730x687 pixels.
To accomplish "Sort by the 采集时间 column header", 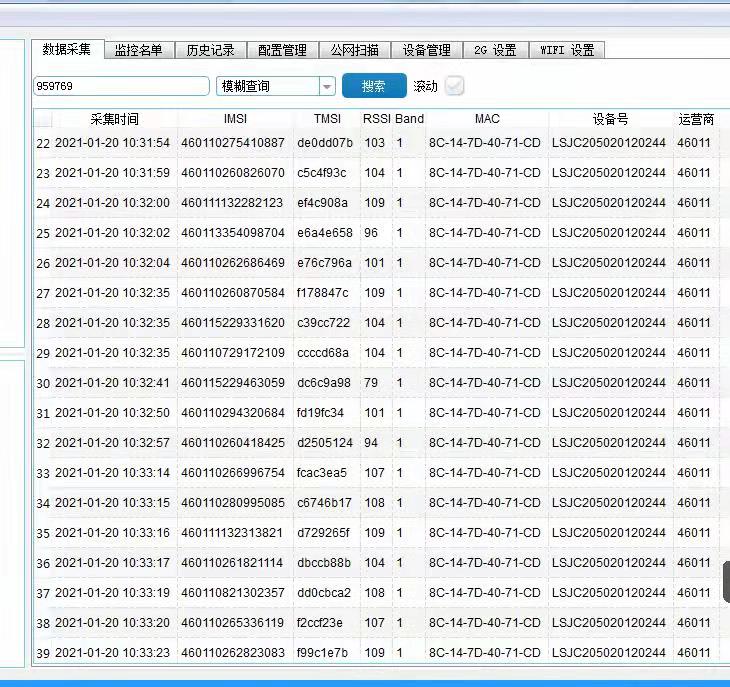I will tap(114, 119).
